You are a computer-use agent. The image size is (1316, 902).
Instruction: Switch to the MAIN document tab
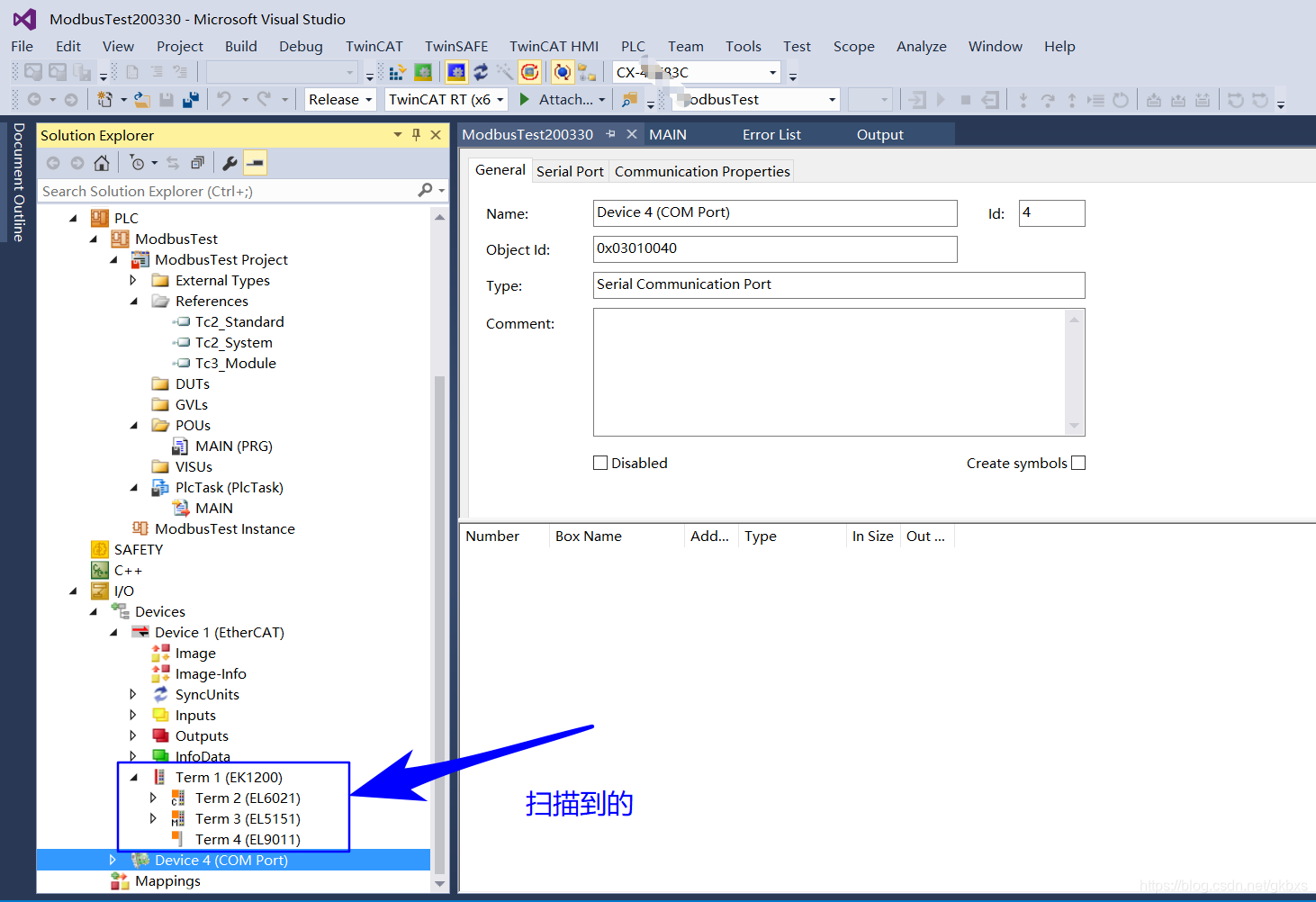point(668,134)
